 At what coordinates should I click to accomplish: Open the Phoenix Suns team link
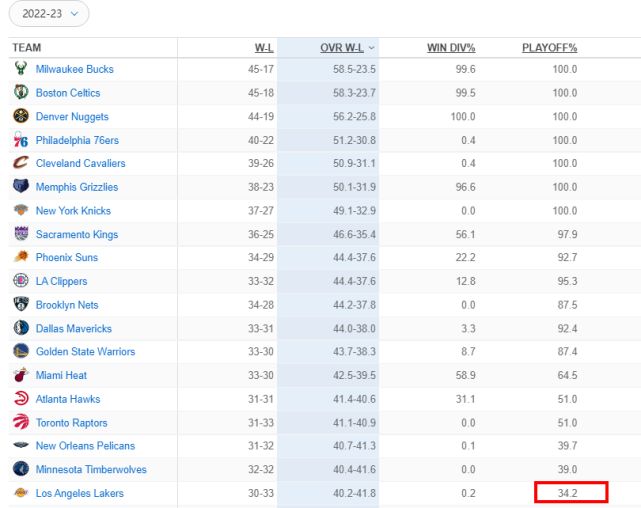coord(67,257)
